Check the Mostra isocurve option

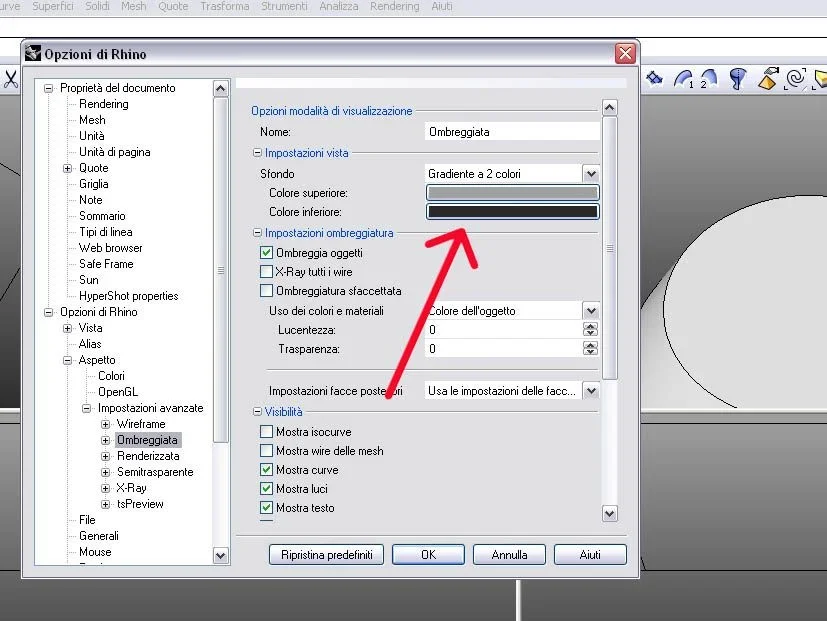click(x=266, y=432)
